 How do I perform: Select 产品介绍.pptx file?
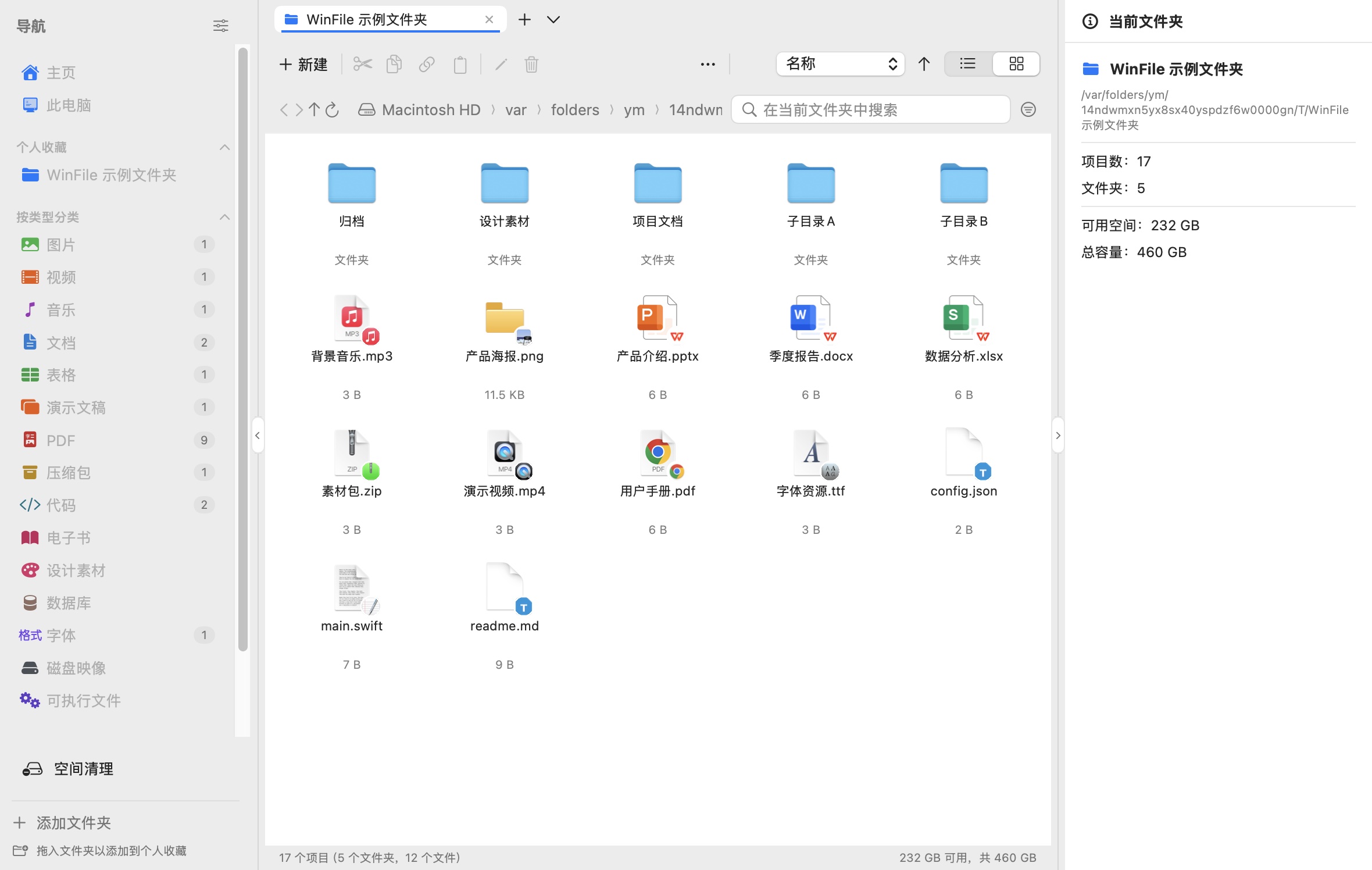click(658, 347)
